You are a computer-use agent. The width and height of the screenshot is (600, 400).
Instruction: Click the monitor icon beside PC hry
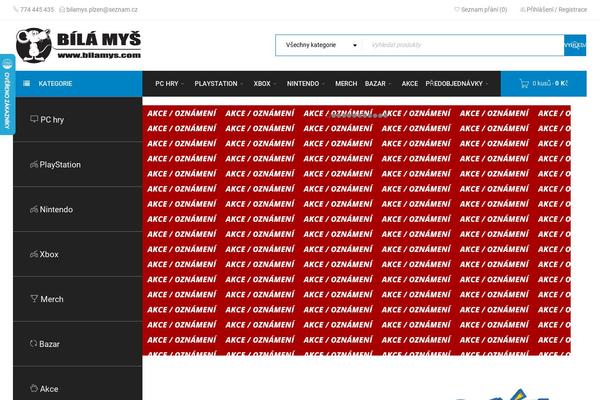(34, 119)
